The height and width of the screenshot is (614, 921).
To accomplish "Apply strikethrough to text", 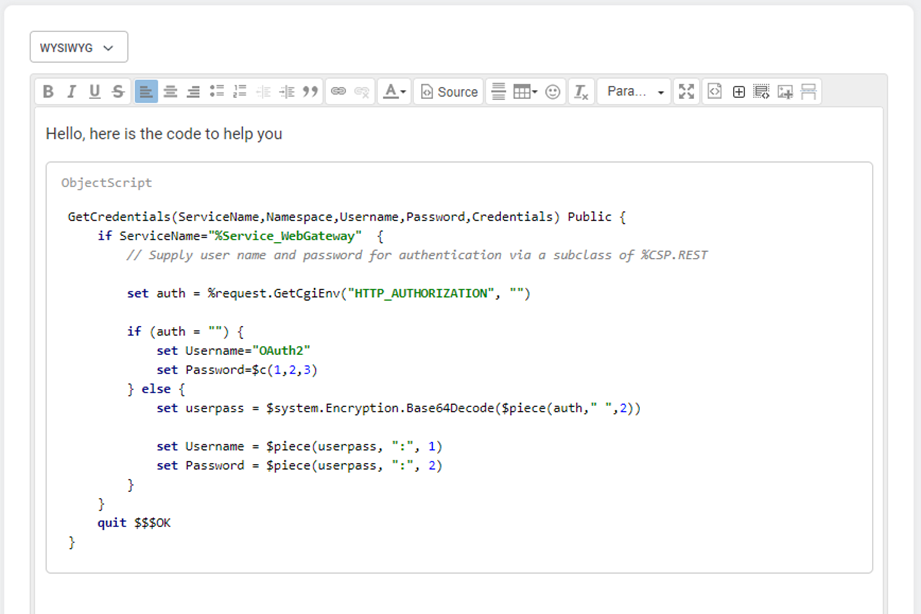I will (x=118, y=92).
